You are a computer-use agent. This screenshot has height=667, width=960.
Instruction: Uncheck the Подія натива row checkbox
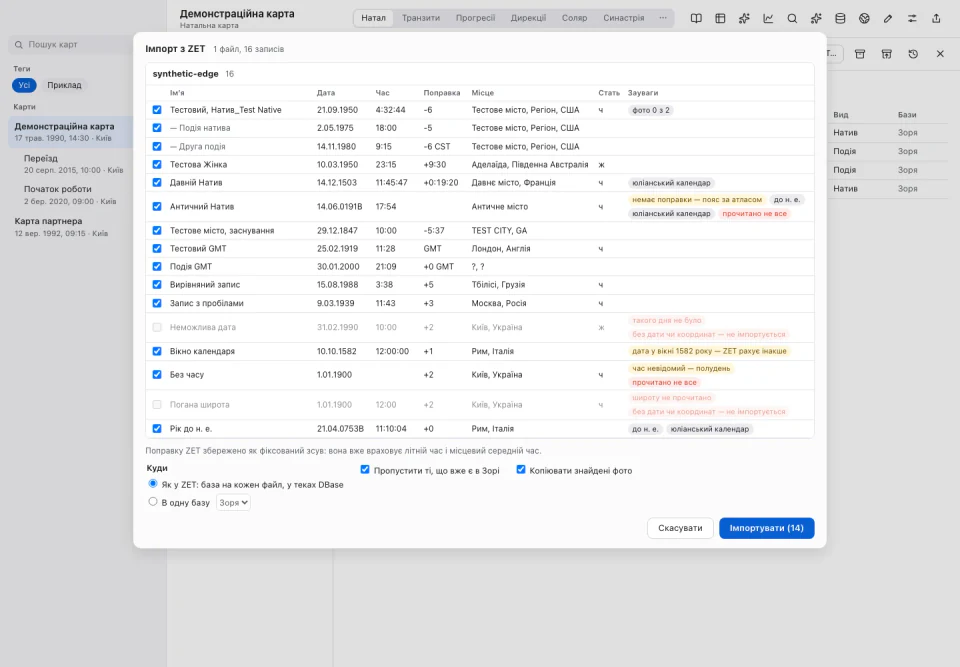pos(157,128)
